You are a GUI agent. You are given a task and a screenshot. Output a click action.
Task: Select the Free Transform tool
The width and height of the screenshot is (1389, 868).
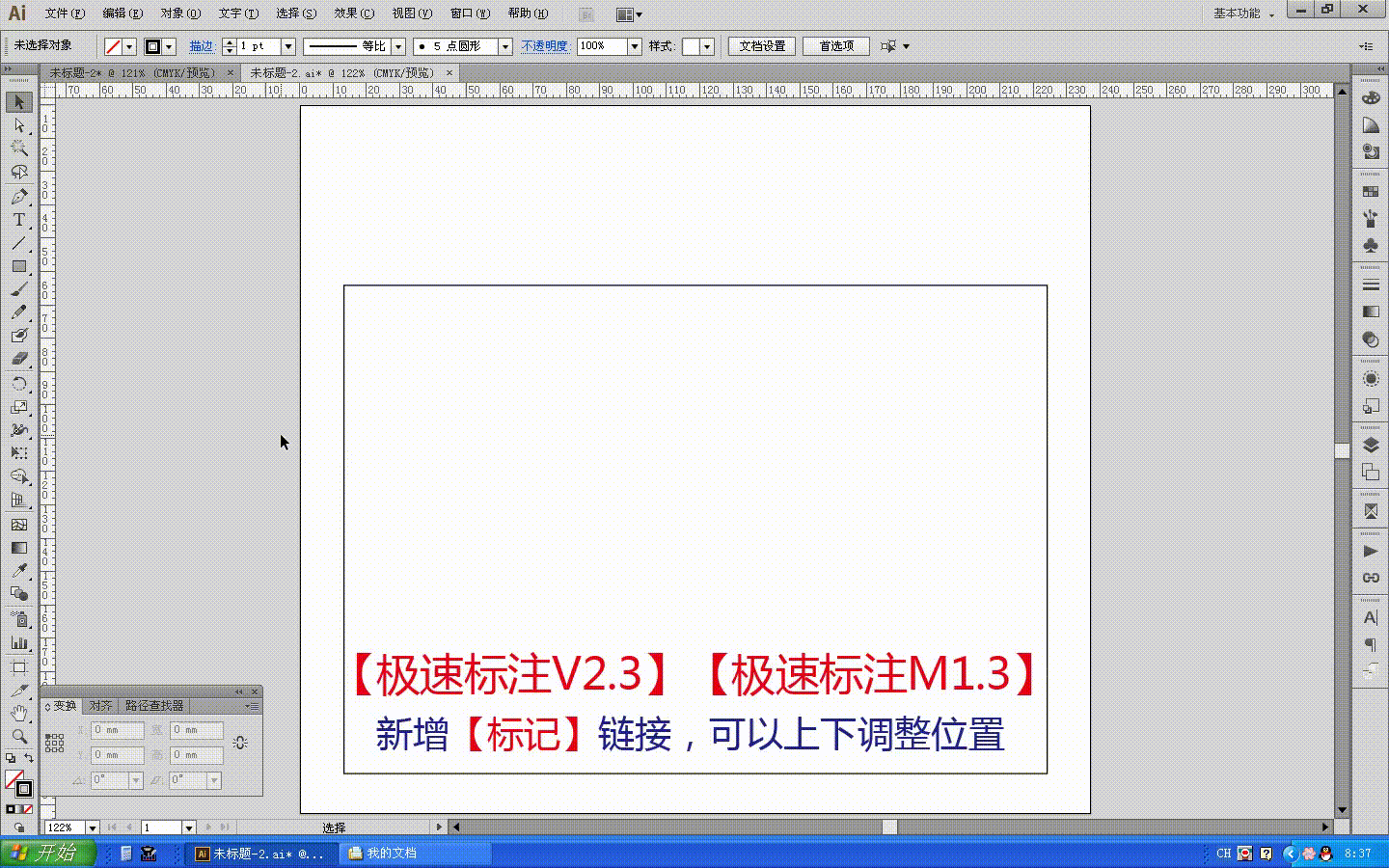[x=18, y=453]
